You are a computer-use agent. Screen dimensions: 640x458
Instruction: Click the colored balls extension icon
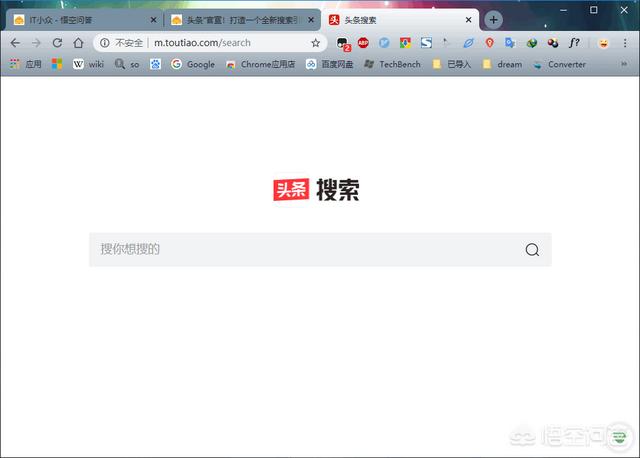coord(553,42)
